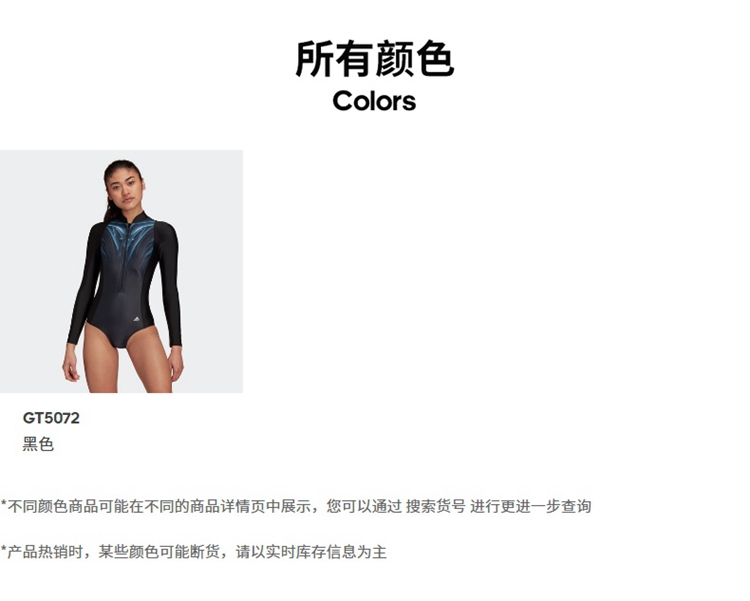750x601 pixels.
Task: Click the model's ponytail in the thumbnail
Action: pos(109,206)
